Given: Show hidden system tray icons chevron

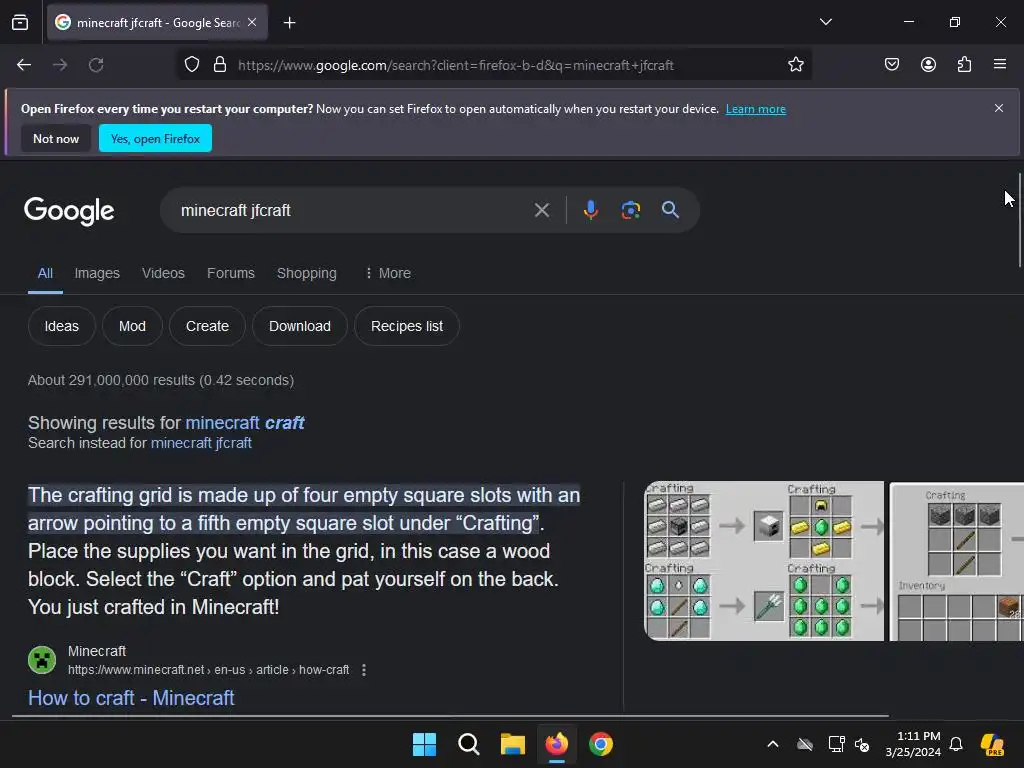Looking at the screenshot, I should (x=773, y=744).
